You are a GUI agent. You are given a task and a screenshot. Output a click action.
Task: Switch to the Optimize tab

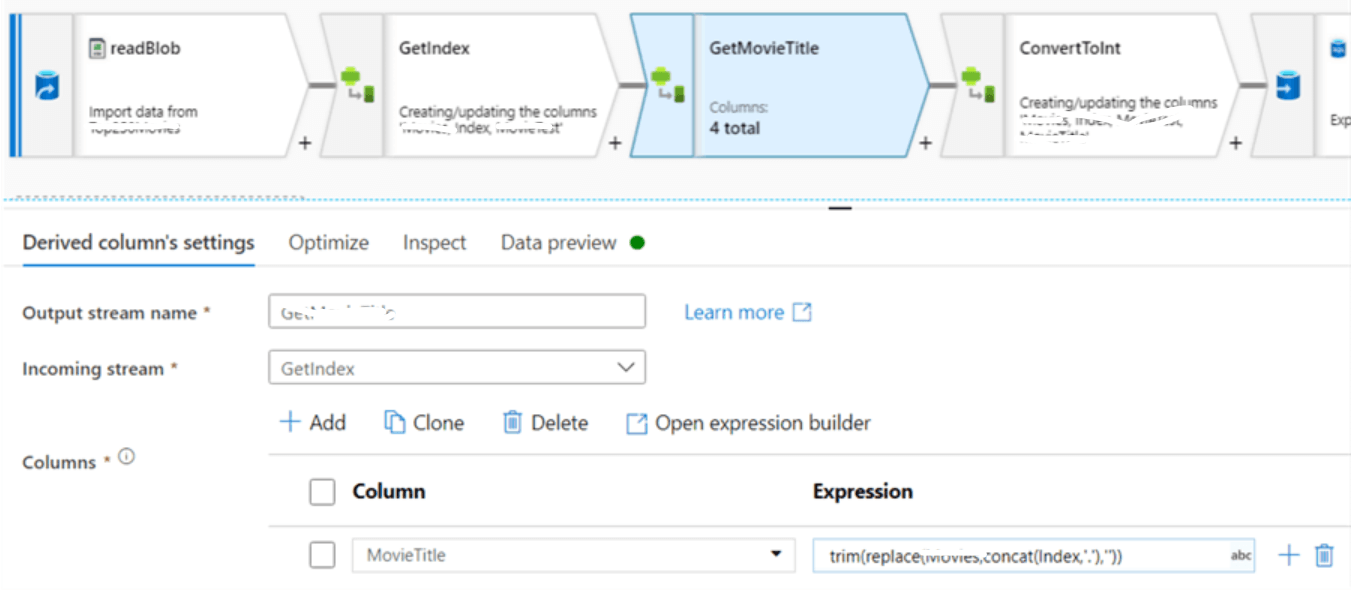point(329,242)
